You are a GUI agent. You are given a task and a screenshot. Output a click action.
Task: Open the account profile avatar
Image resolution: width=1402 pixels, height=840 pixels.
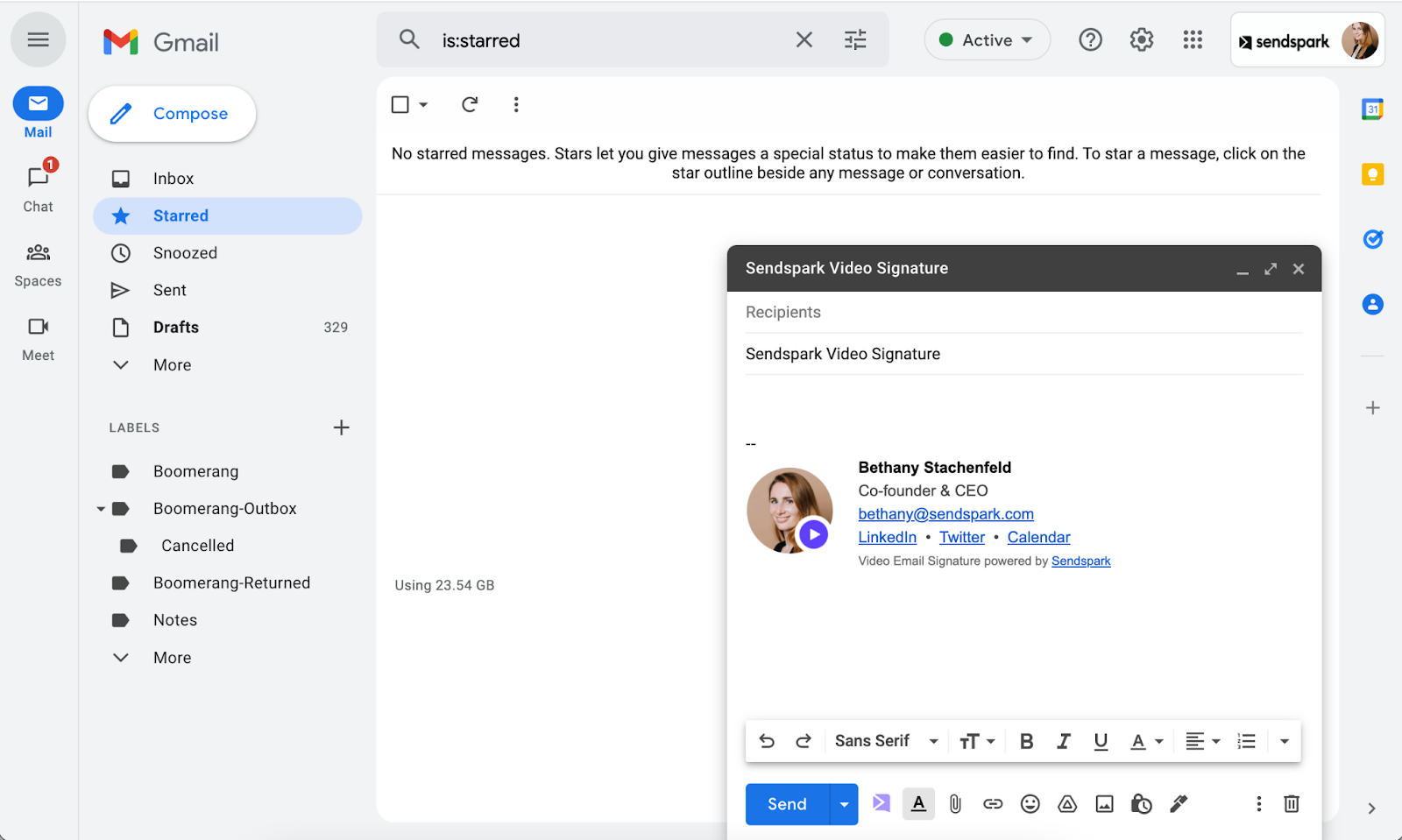1359,40
